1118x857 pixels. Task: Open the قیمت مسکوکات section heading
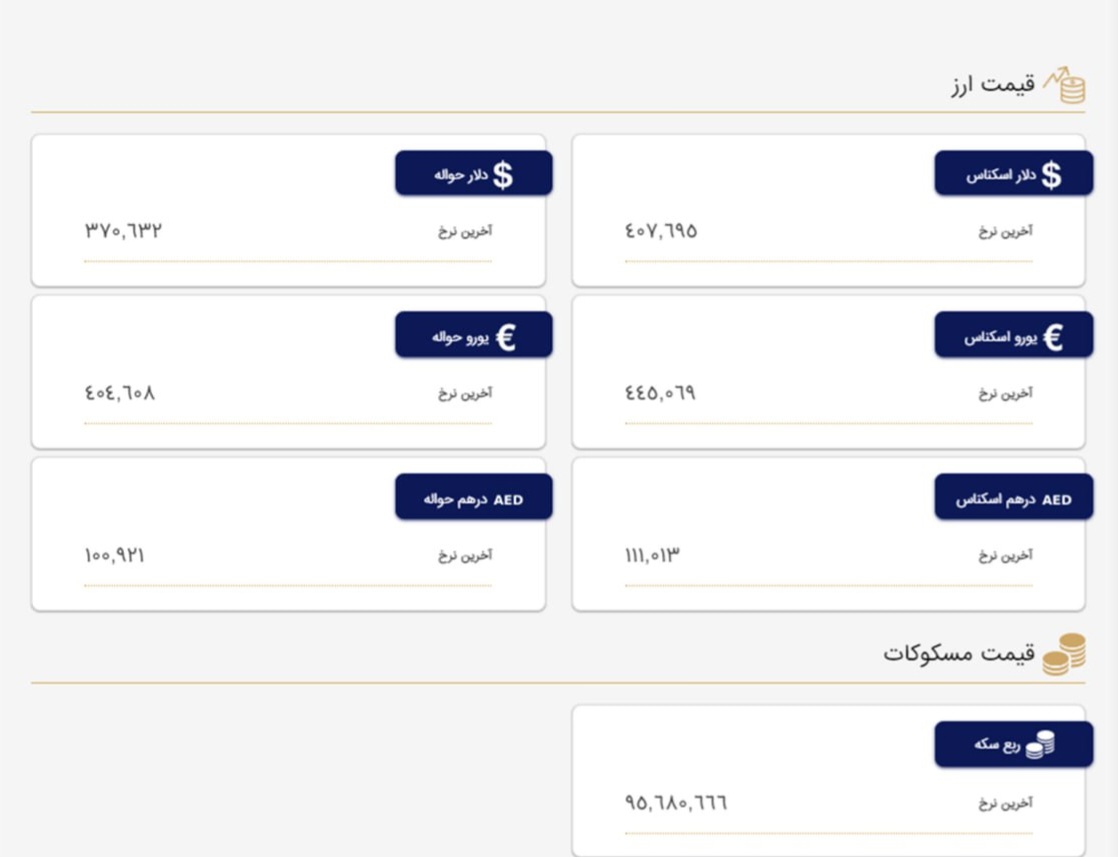[959, 653]
